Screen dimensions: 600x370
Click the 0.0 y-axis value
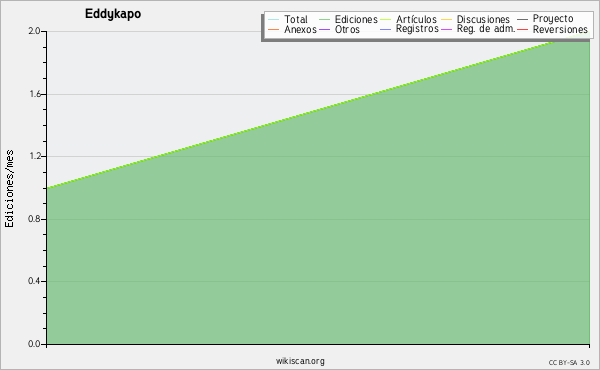click(34, 344)
